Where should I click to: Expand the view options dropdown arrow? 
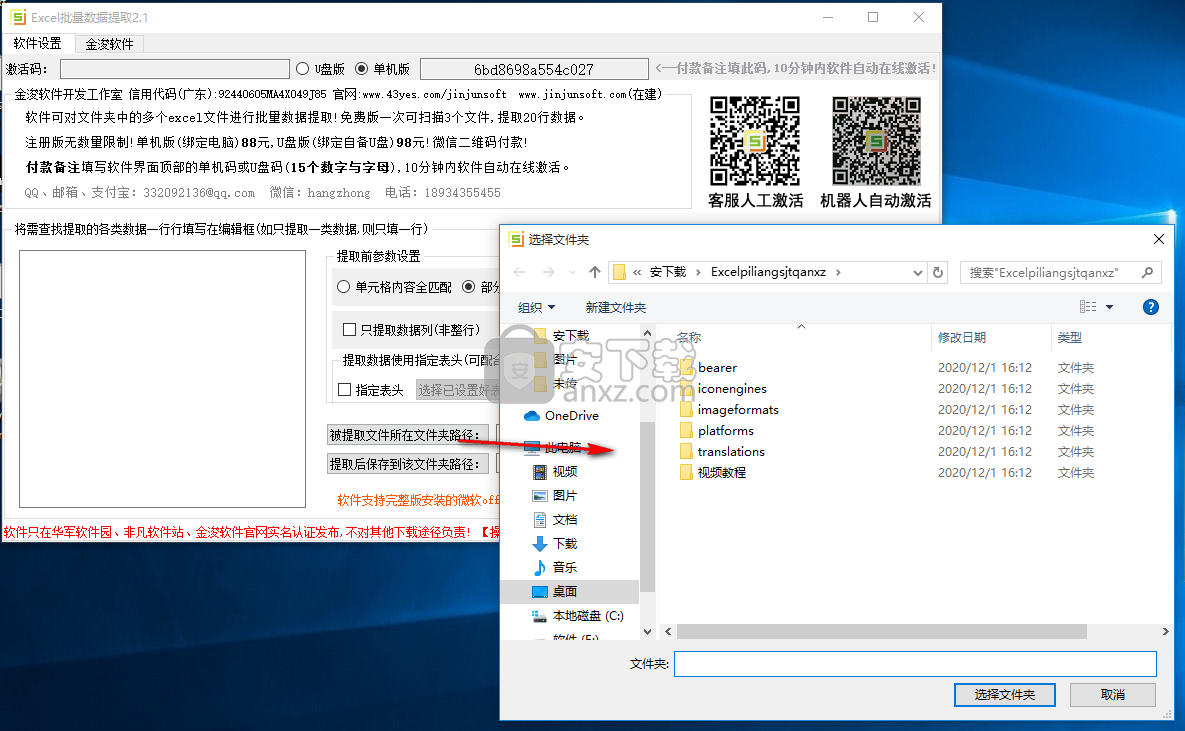click(1109, 307)
